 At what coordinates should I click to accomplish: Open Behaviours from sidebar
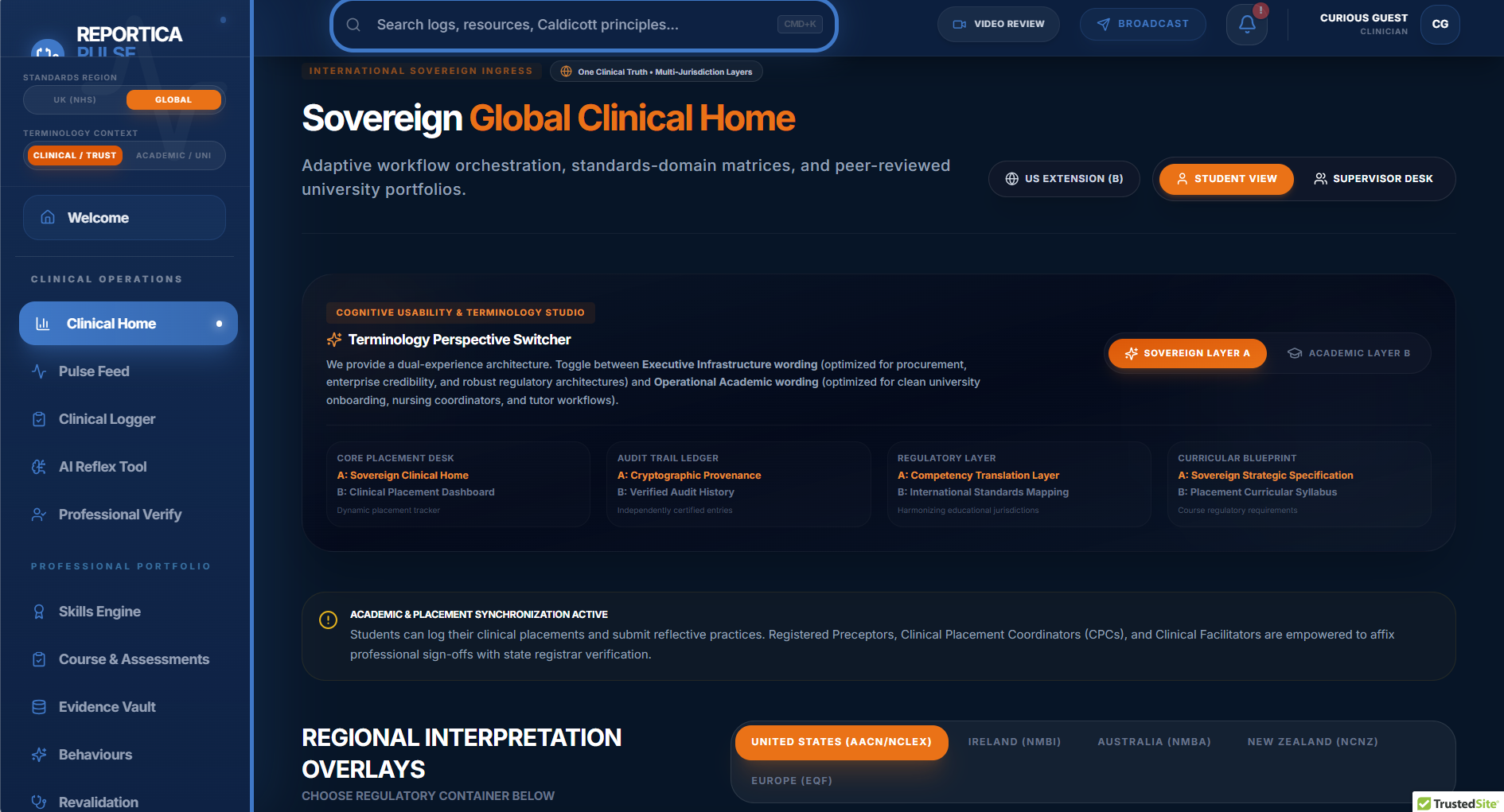pos(128,755)
